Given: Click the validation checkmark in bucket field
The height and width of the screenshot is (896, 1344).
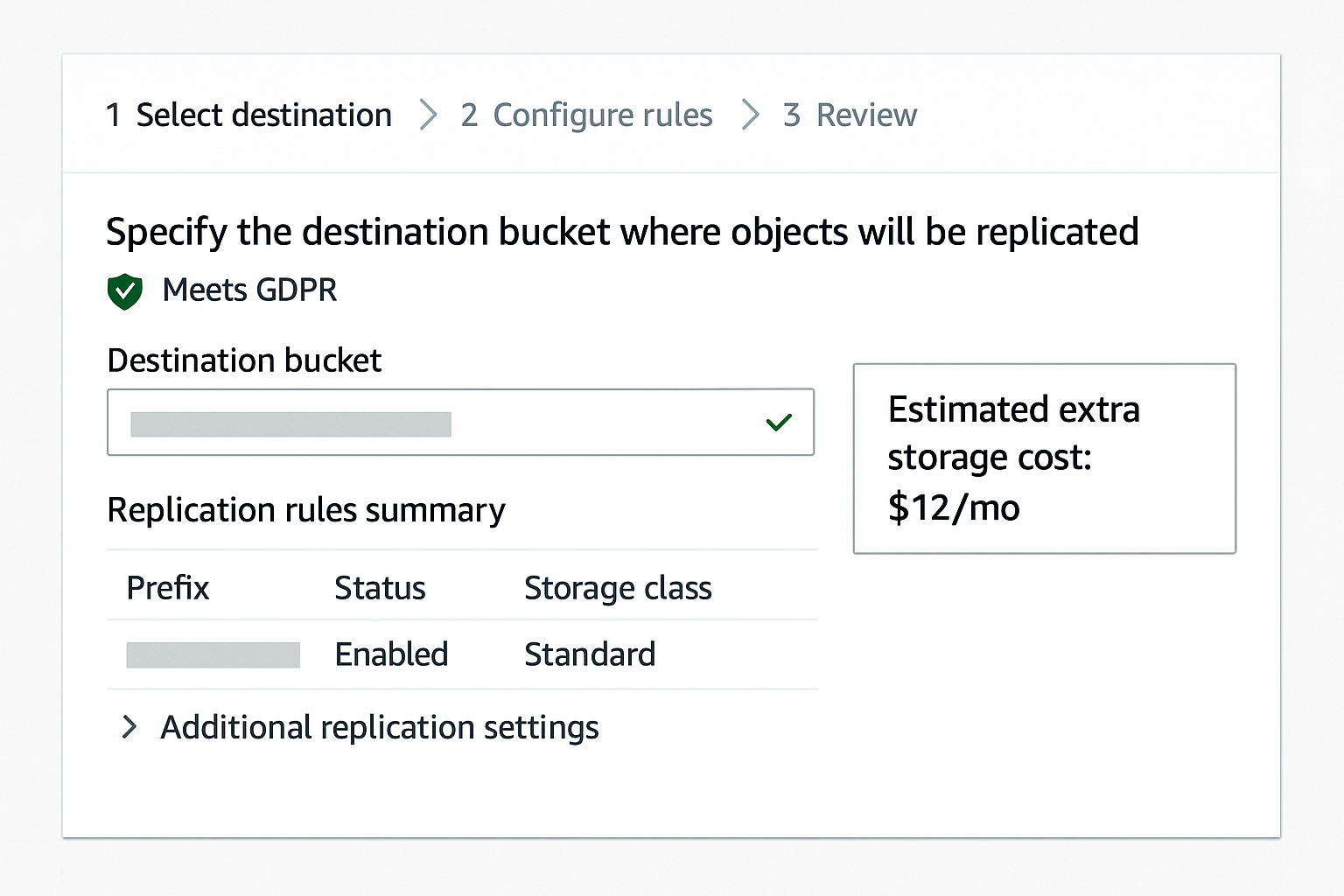Looking at the screenshot, I should [x=778, y=423].
